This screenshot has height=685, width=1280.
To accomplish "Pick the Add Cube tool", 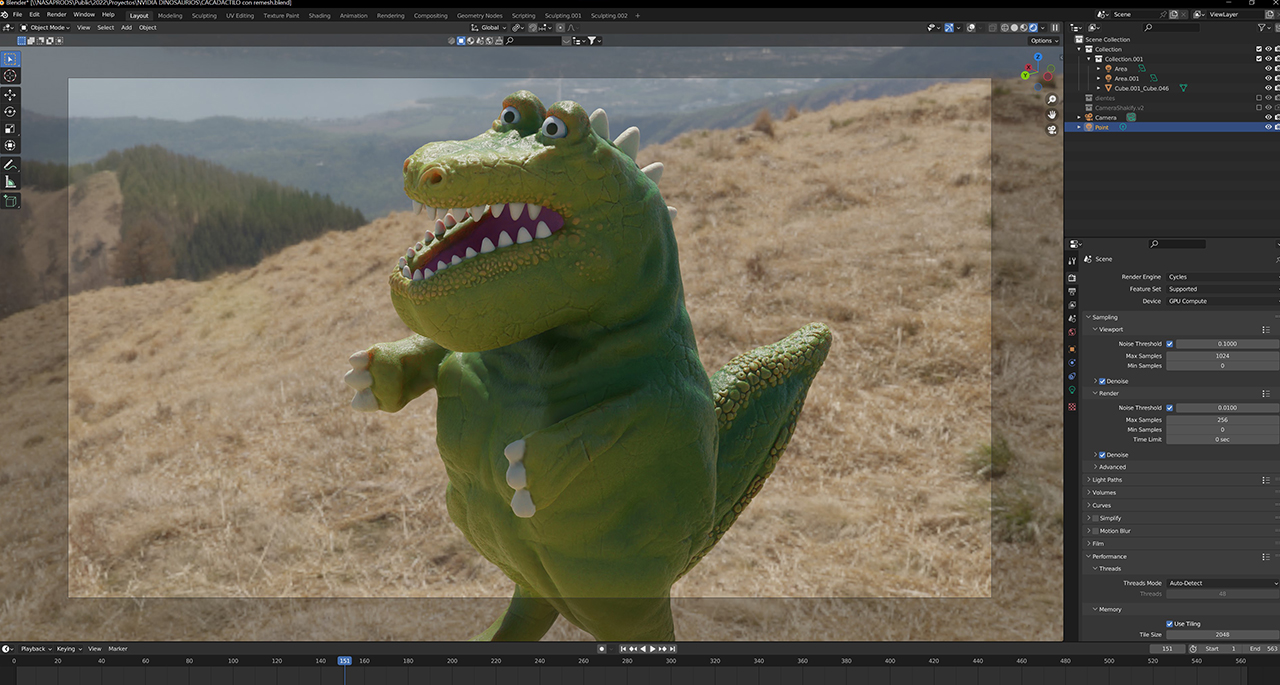I will pyautogui.click(x=10, y=200).
